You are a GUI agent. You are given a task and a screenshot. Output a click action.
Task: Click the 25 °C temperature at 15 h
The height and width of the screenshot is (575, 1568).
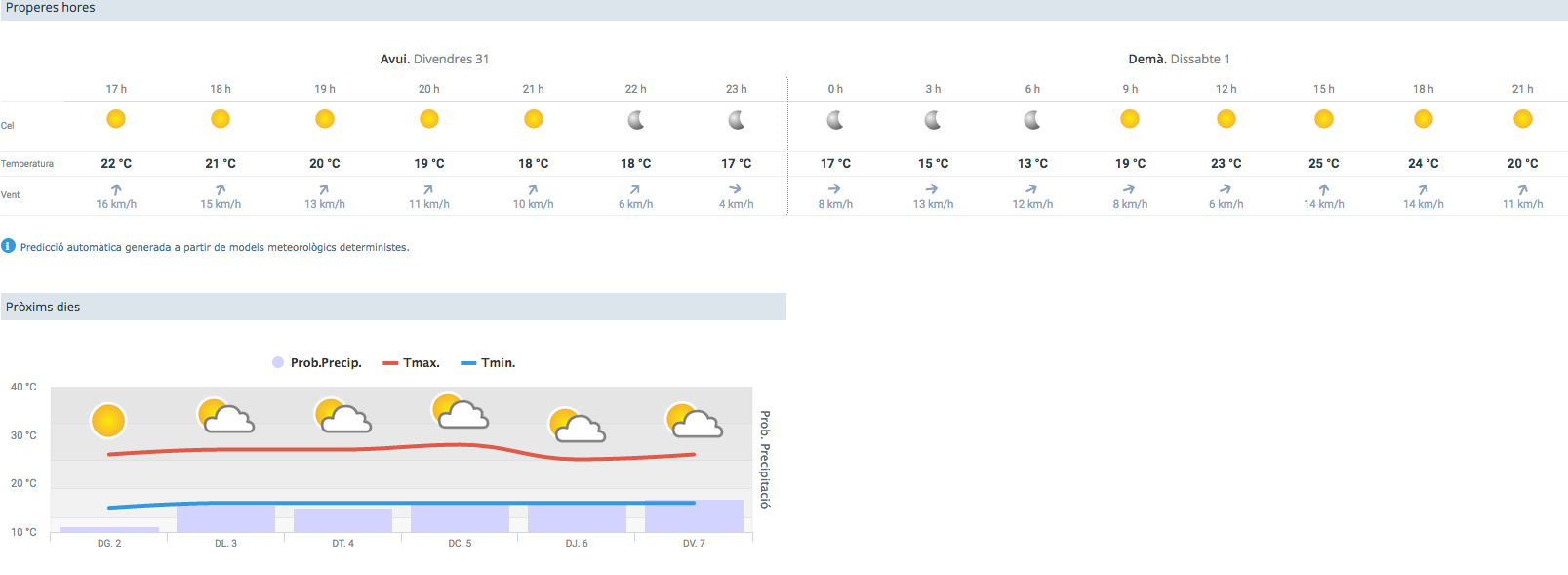pyautogui.click(x=1324, y=164)
